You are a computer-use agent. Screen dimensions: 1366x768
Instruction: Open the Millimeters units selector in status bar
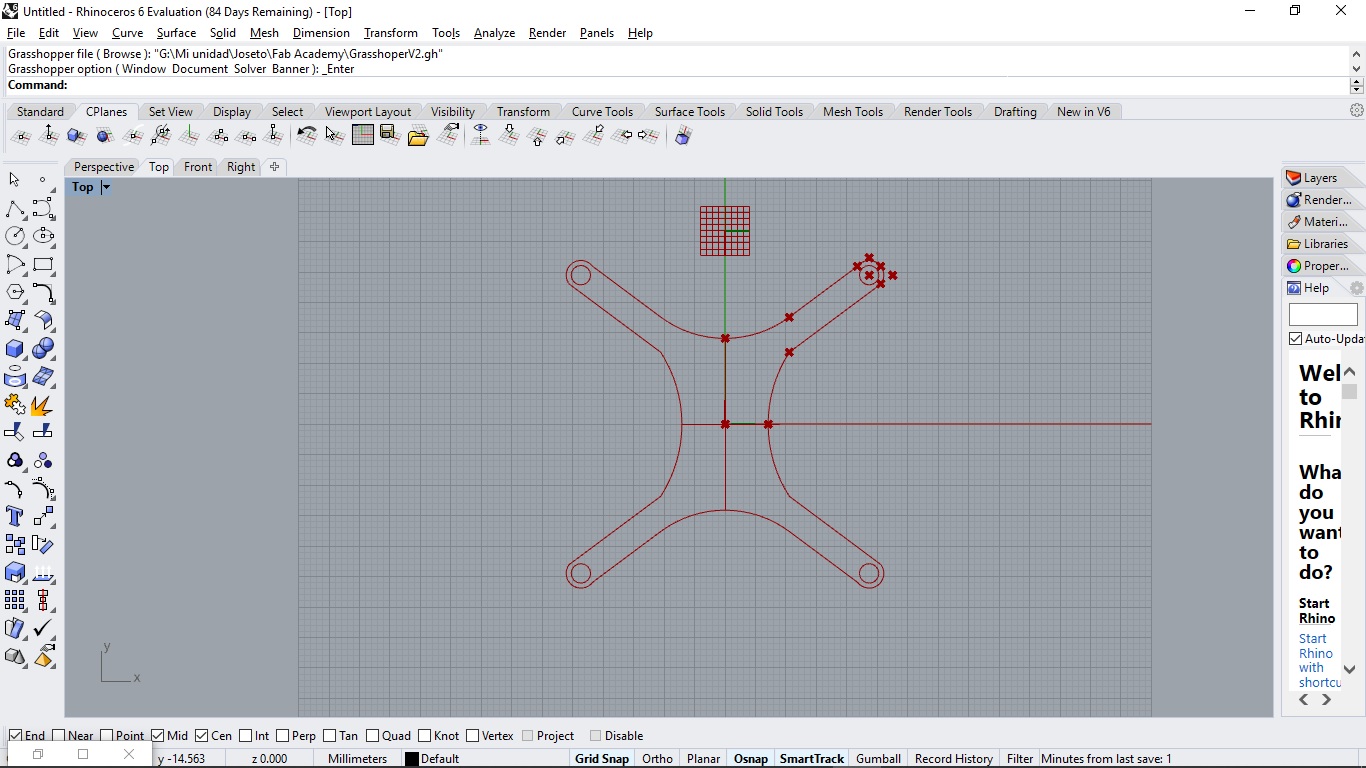pyautogui.click(x=357, y=759)
